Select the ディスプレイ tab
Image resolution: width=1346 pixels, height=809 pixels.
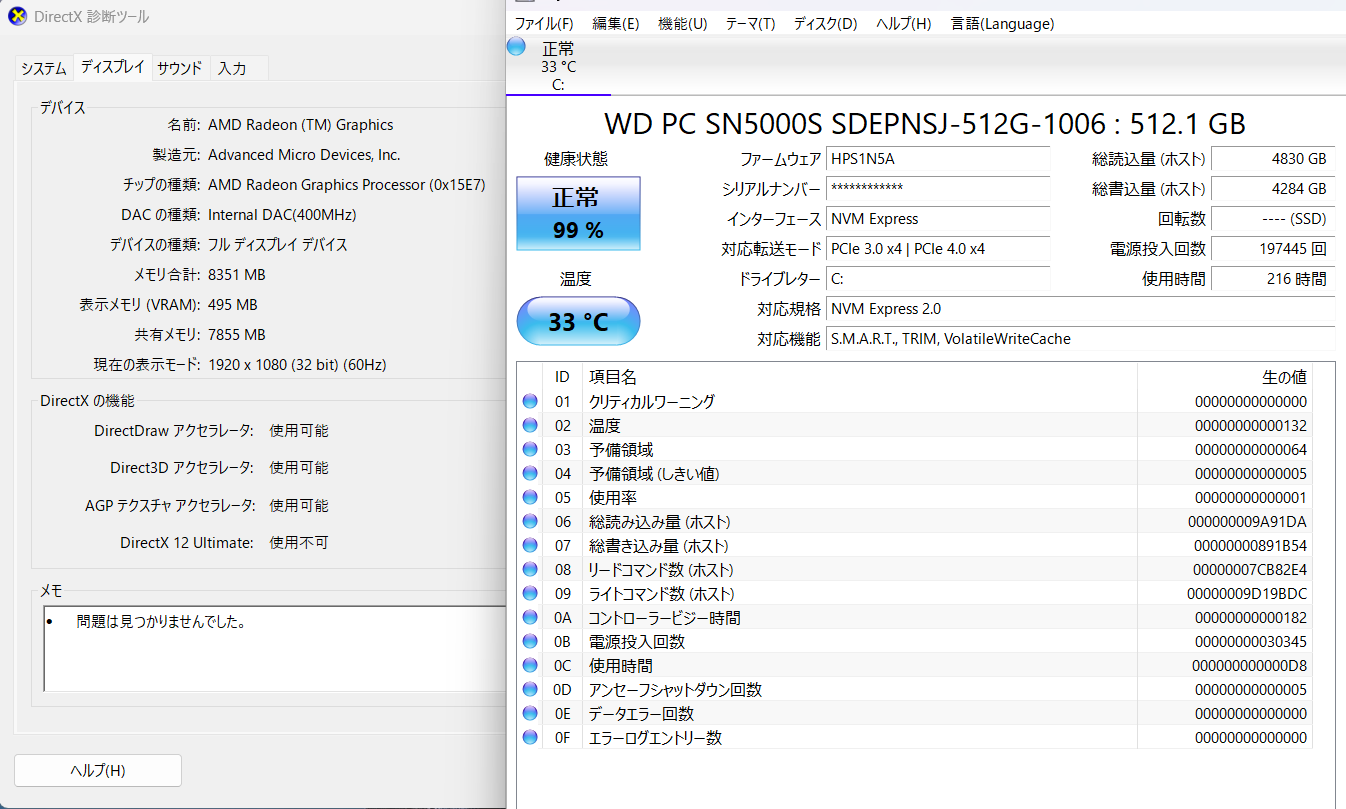click(x=112, y=67)
